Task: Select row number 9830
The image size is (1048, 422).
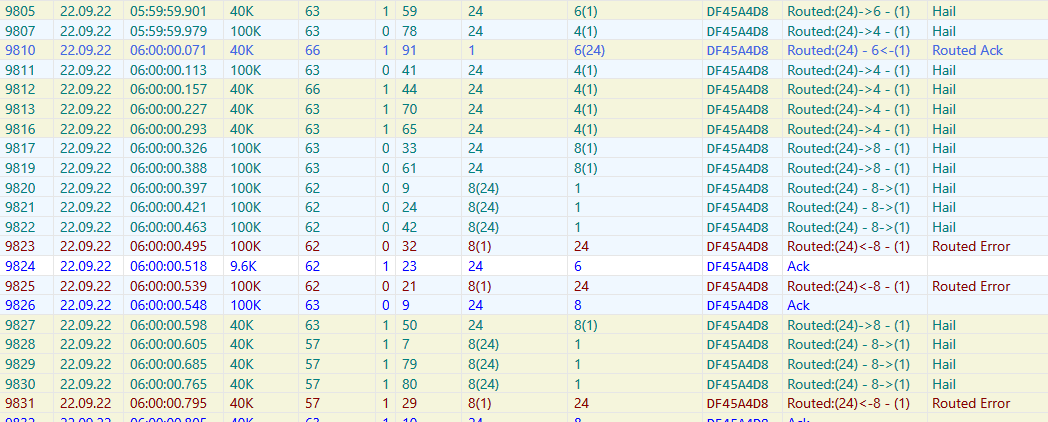Action: tap(18, 384)
